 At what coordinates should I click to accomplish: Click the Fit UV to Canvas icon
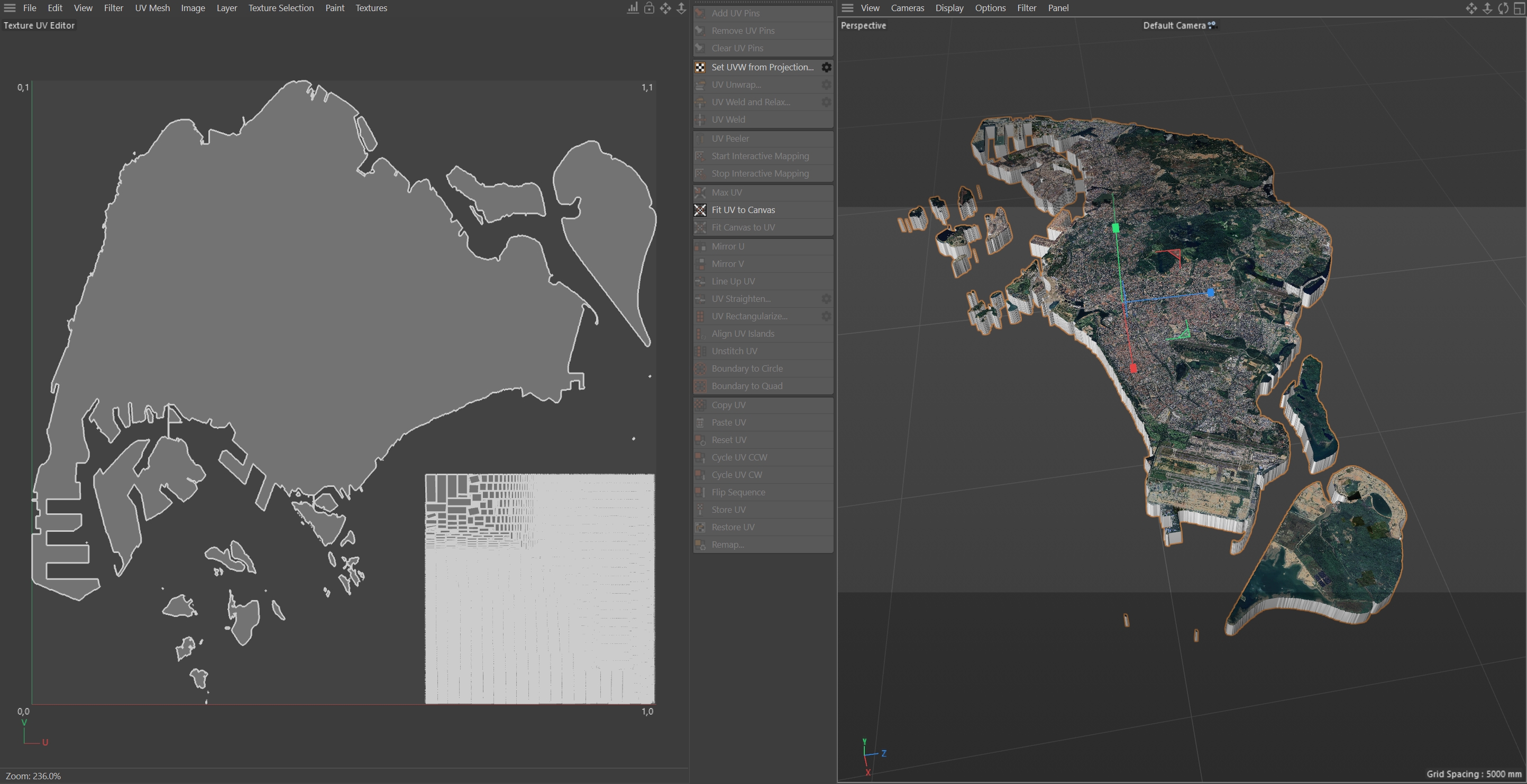coord(700,210)
